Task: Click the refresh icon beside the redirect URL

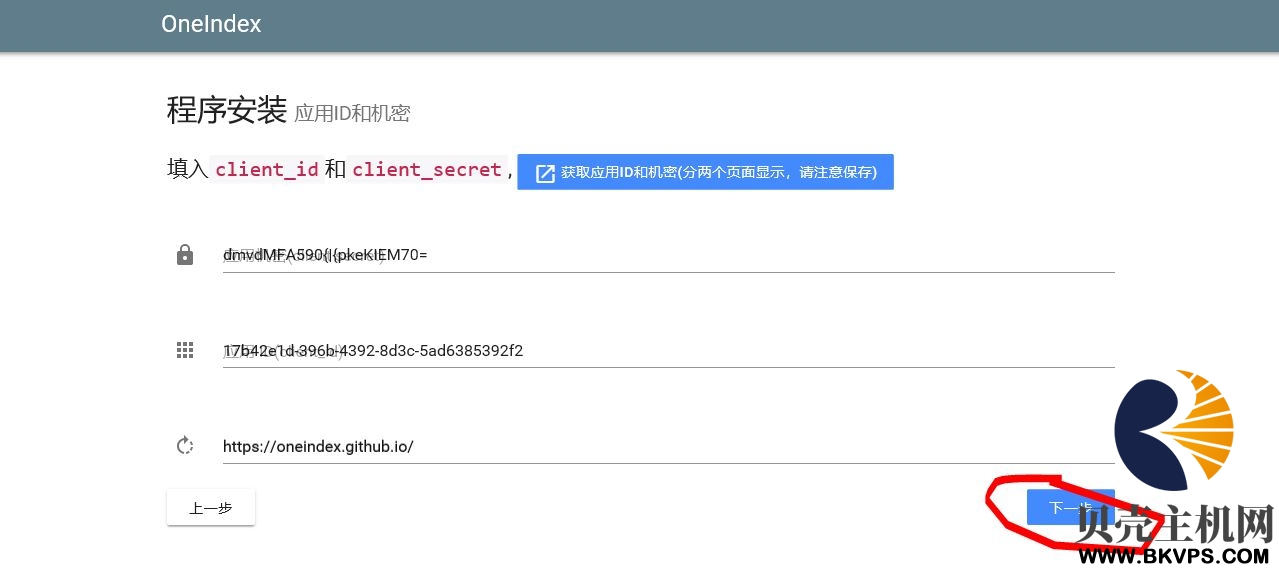Action: pyautogui.click(x=185, y=446)
